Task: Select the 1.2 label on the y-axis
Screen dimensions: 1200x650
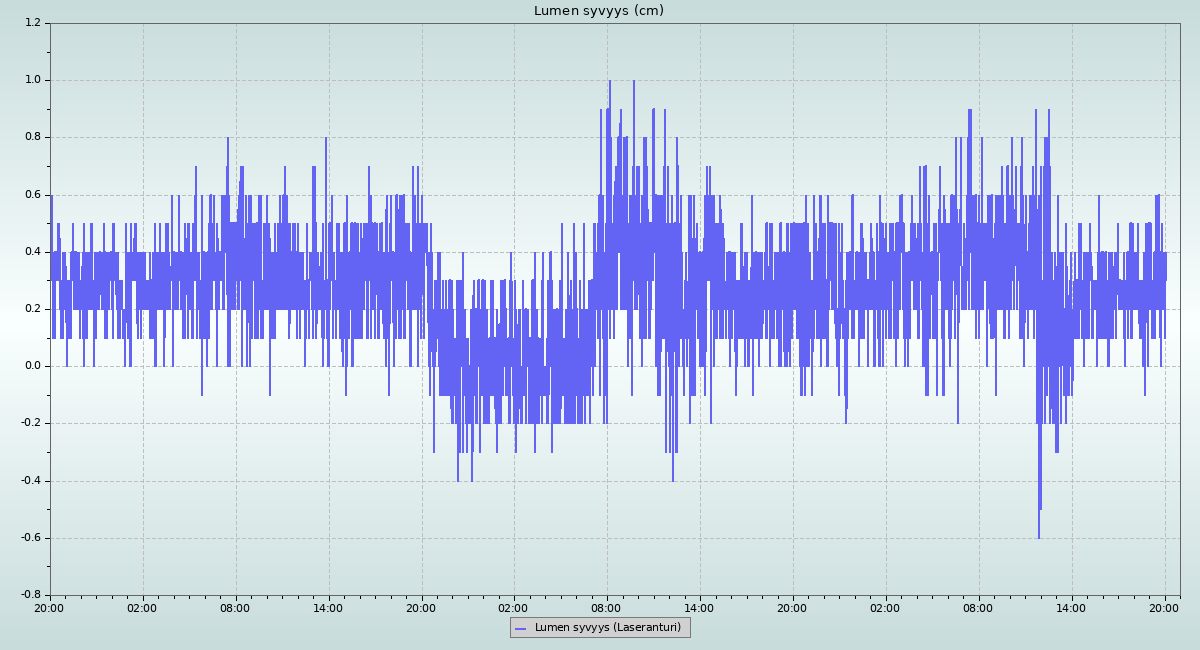Action: pos(32,23)
